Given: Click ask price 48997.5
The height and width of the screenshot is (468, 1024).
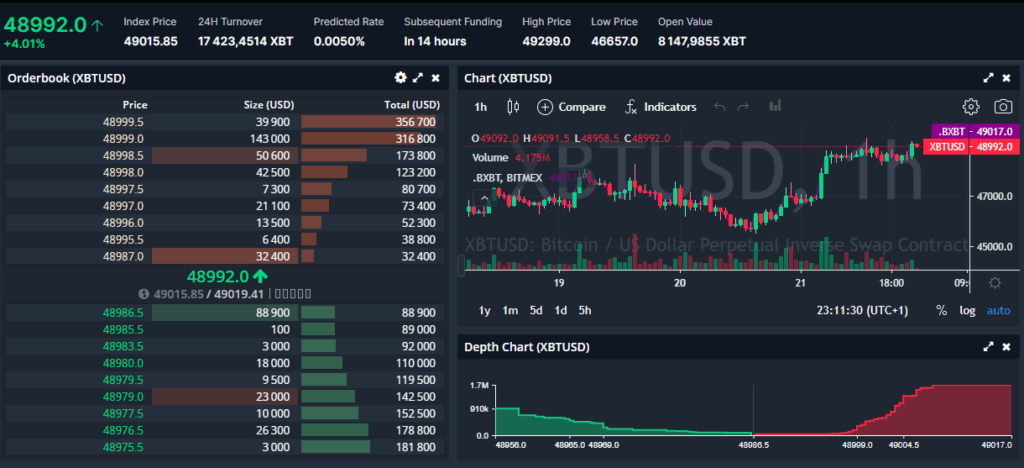Looking at the screenshot, I should [123, 189].
